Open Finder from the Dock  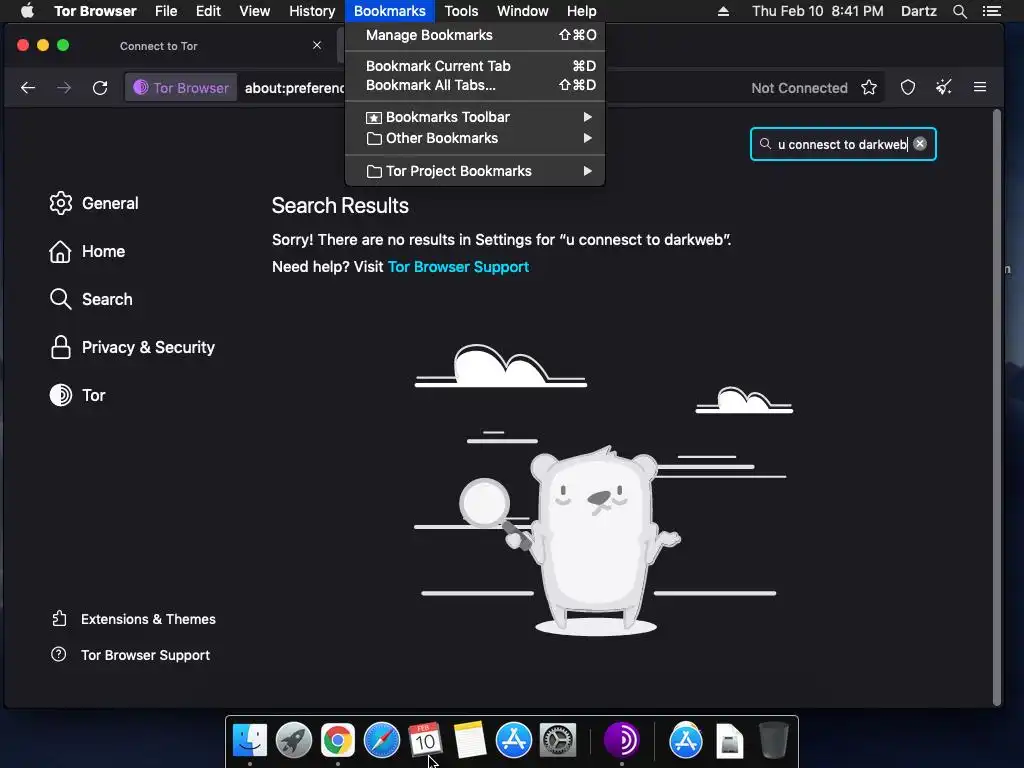[x=250, y=741]
